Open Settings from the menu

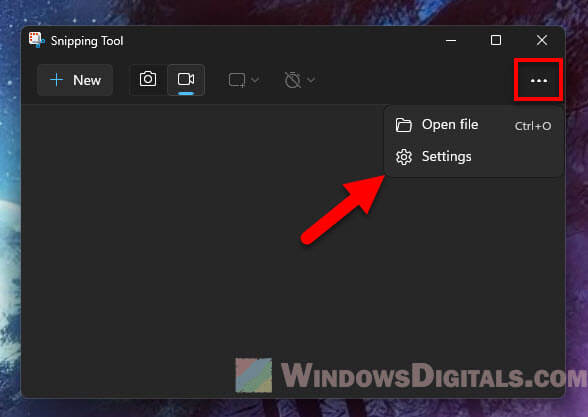click(x=473, y=157)
